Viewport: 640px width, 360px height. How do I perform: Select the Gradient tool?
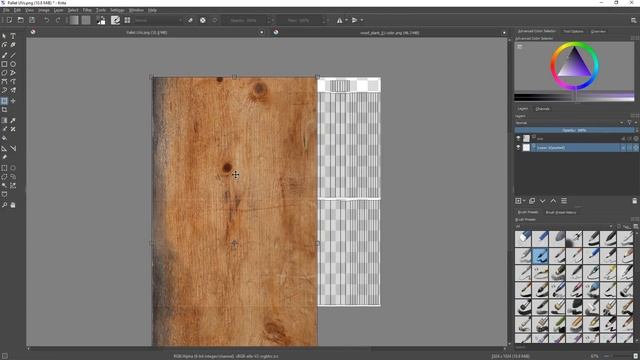(4, 120)
